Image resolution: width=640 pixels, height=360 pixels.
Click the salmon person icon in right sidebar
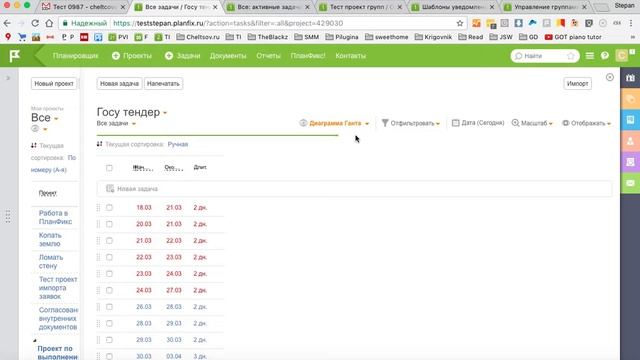tap(630, 141)
